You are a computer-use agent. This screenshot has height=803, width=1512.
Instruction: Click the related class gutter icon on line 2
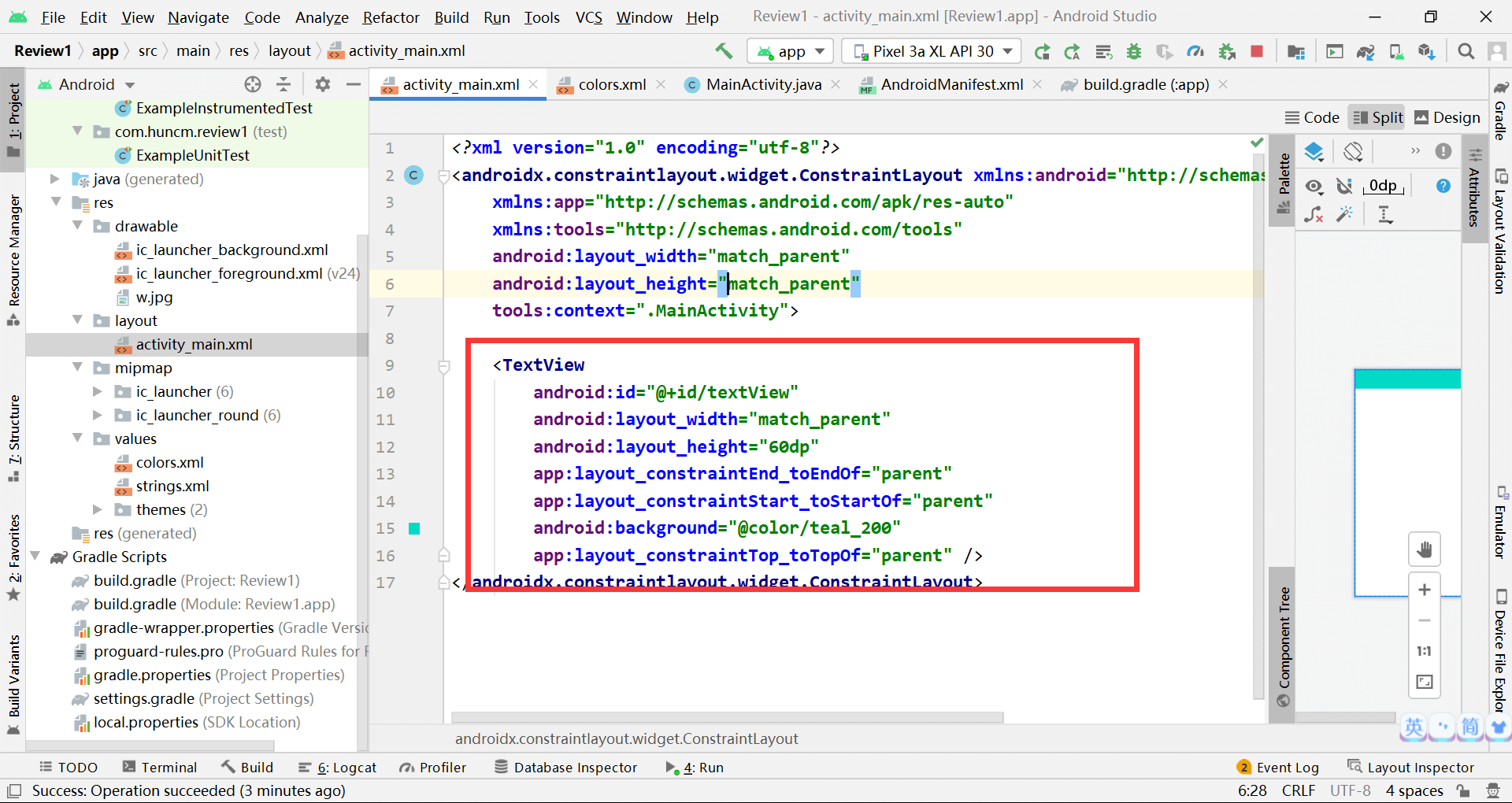click(413, 175)
